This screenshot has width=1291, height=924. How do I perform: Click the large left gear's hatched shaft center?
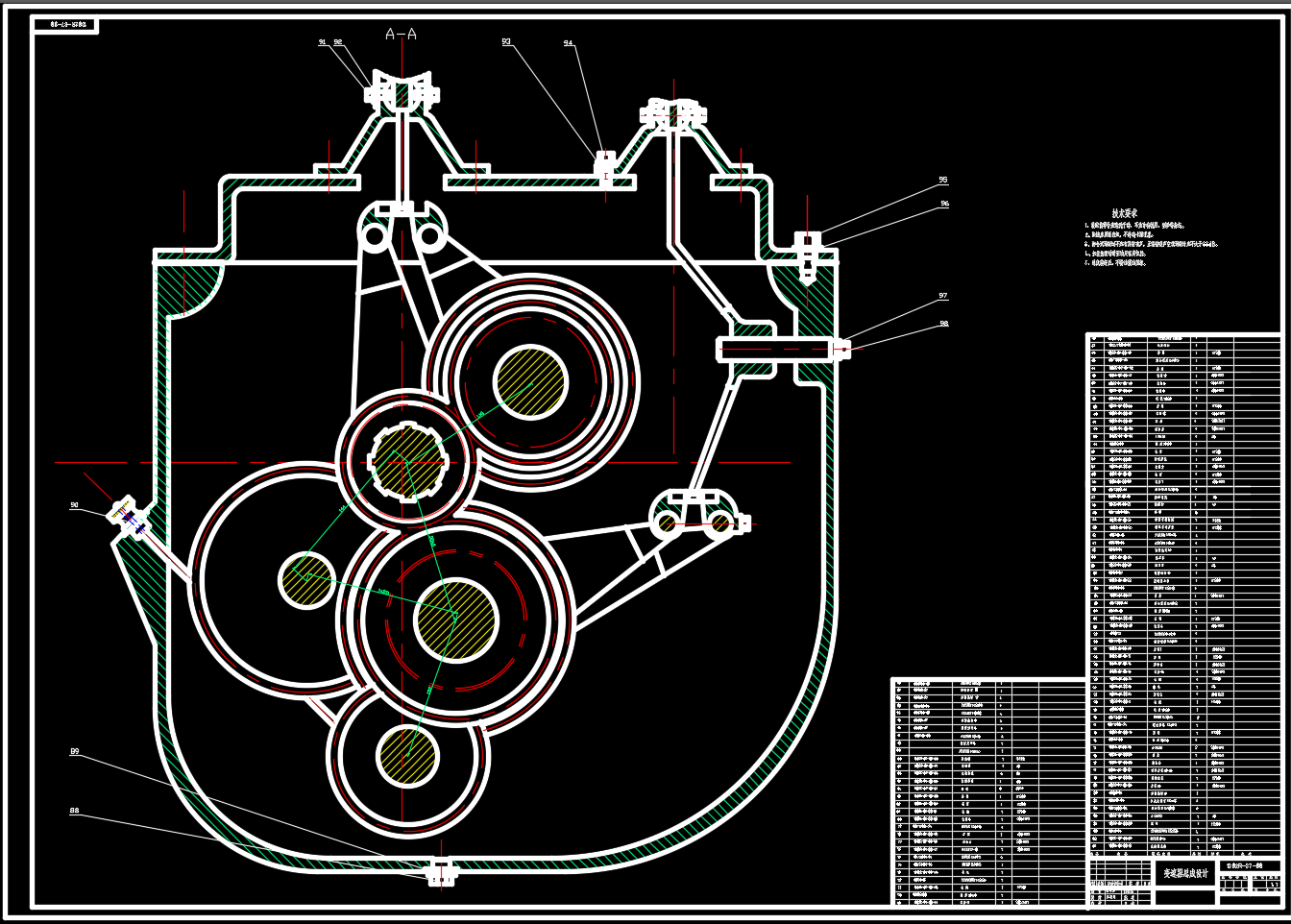click(306, 580)
